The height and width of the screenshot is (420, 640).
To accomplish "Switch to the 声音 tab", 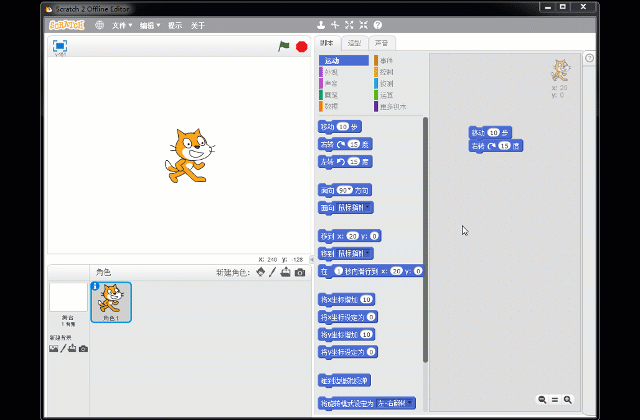I will click(381, 43).
